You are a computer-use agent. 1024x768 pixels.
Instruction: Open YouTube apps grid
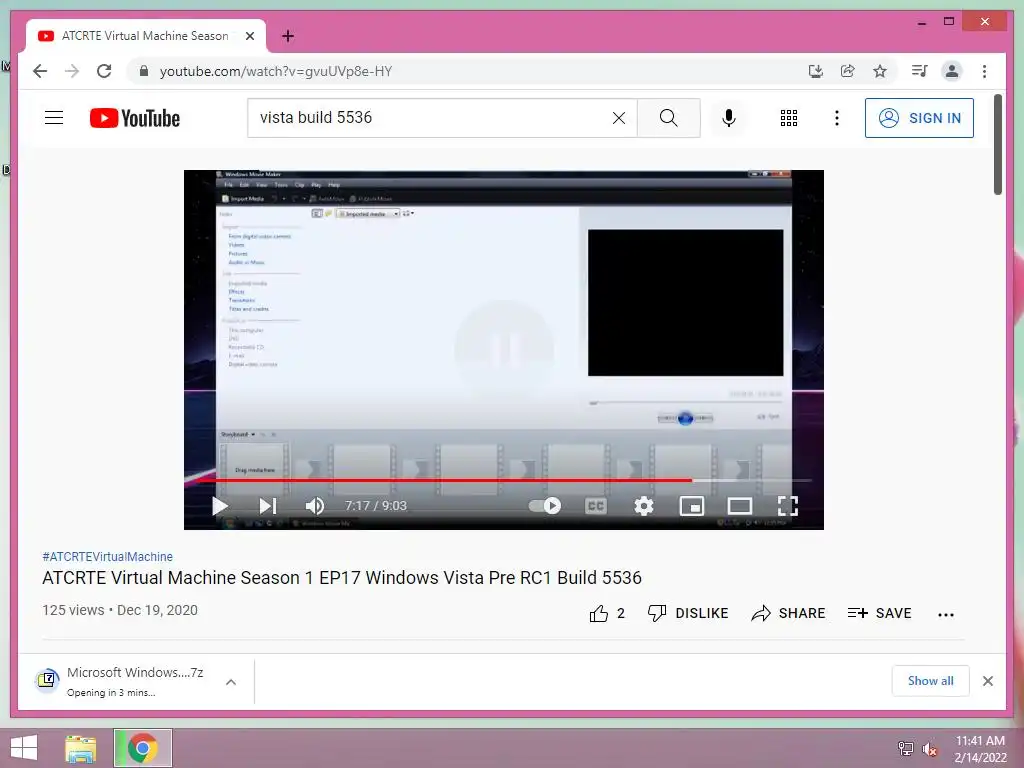coord(789,118)
